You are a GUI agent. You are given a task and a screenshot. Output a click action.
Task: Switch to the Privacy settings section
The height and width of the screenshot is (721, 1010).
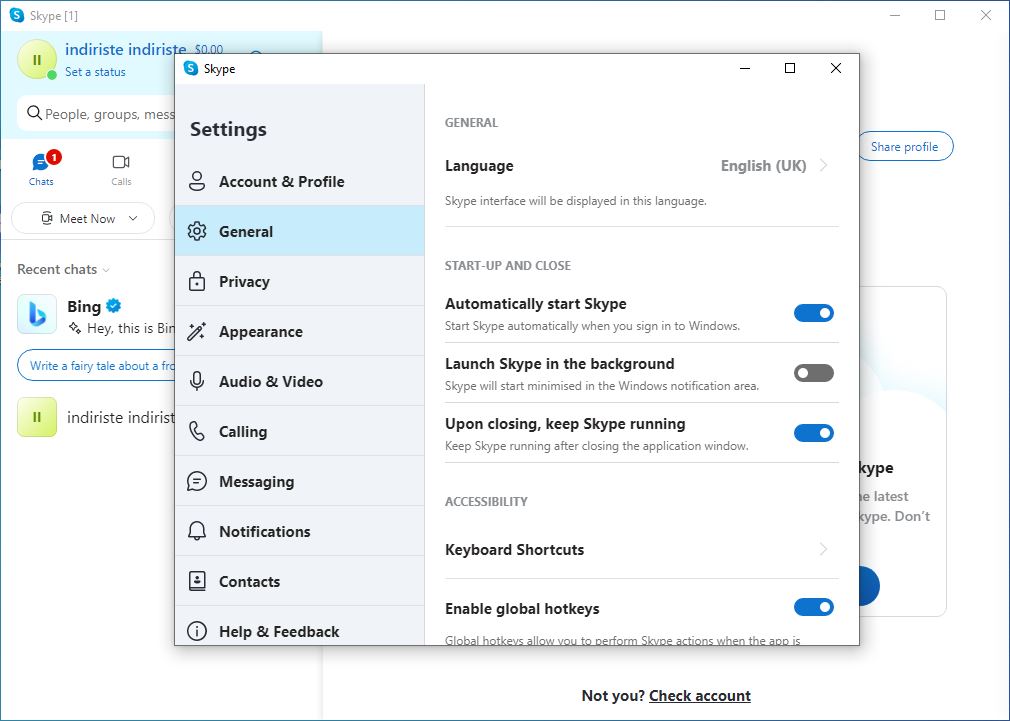[300, 281]
